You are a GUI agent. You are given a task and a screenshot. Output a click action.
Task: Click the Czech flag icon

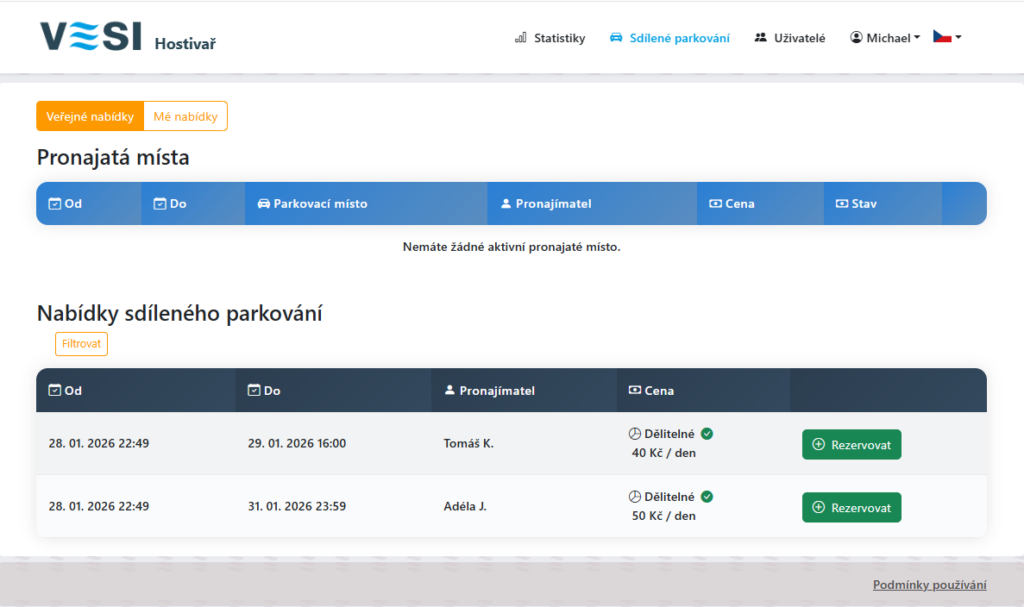(942, 37)
